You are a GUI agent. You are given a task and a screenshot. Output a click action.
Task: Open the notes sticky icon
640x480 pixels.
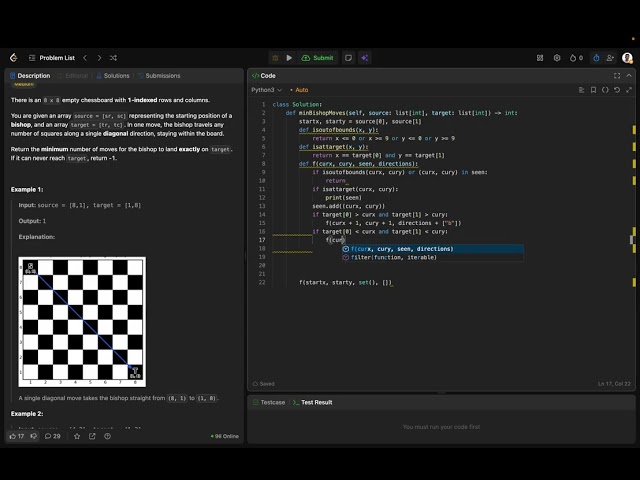[x=348, y=58]
